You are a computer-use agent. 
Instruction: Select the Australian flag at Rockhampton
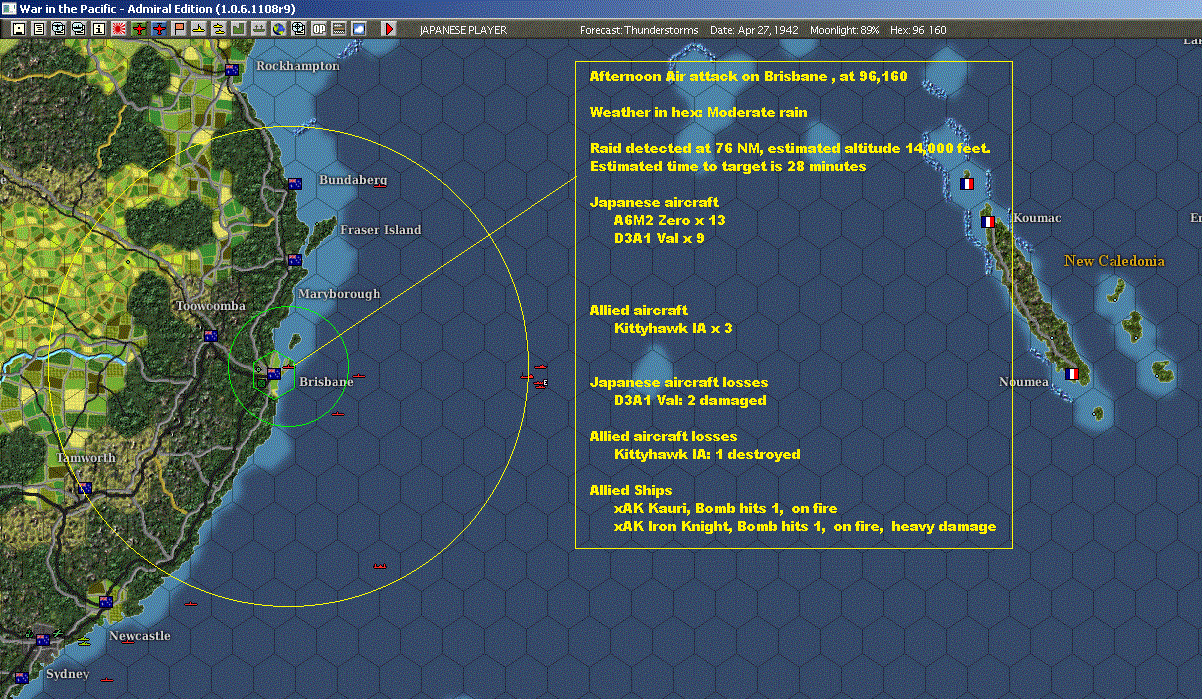pyautogui.click(x=233, y=70)
